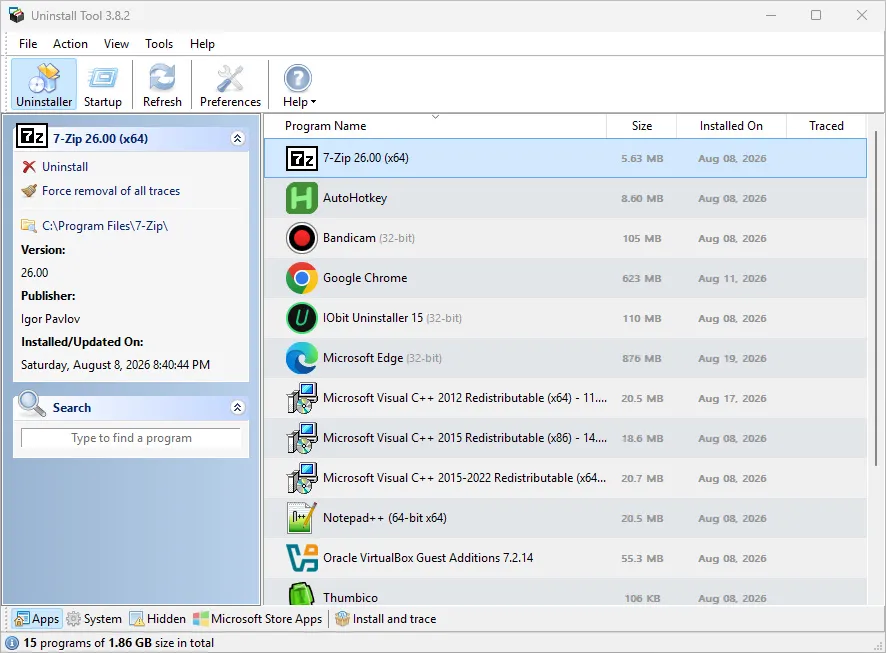Switch to the Hidden tab
The width and height of the screenshot is (886, 653).
point(158,619)
